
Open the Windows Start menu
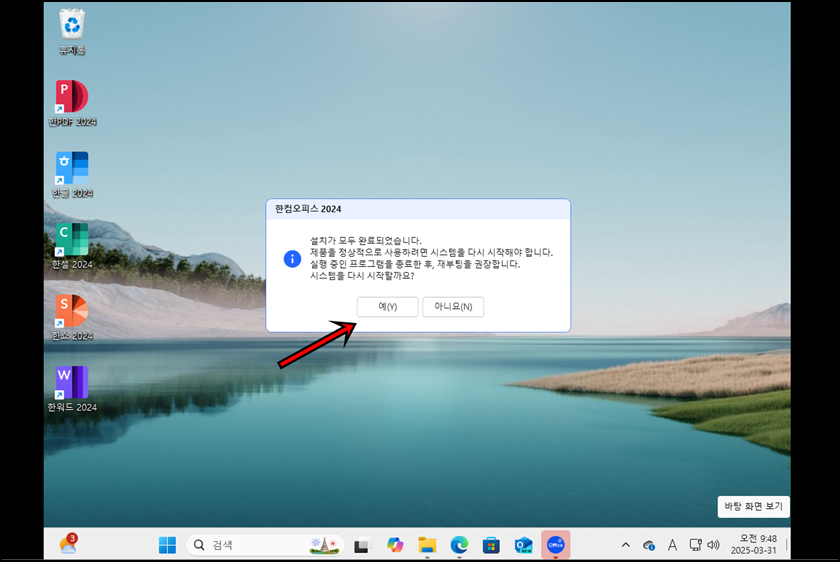167,545
